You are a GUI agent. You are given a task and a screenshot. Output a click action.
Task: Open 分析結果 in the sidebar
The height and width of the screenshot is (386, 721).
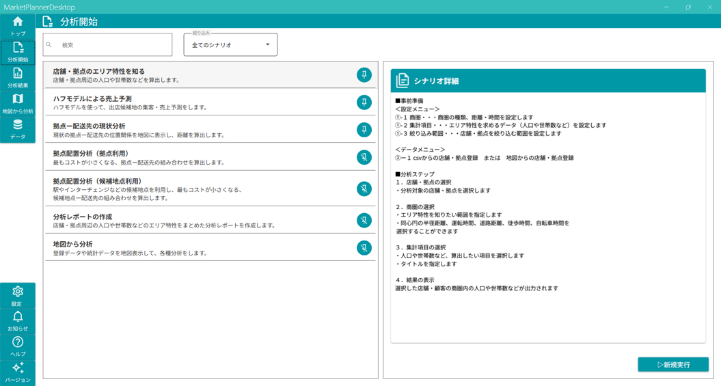[17, 78]
